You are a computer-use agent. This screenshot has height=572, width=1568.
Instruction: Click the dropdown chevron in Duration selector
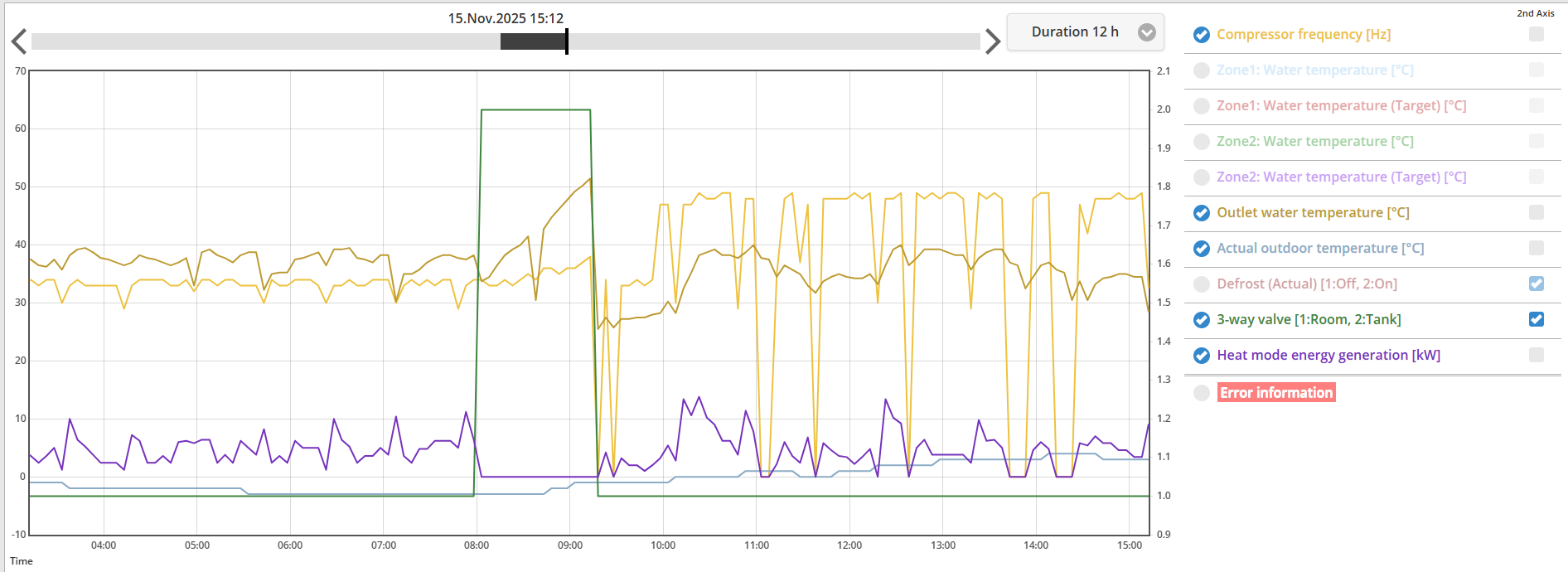[x=1146, y=32]
